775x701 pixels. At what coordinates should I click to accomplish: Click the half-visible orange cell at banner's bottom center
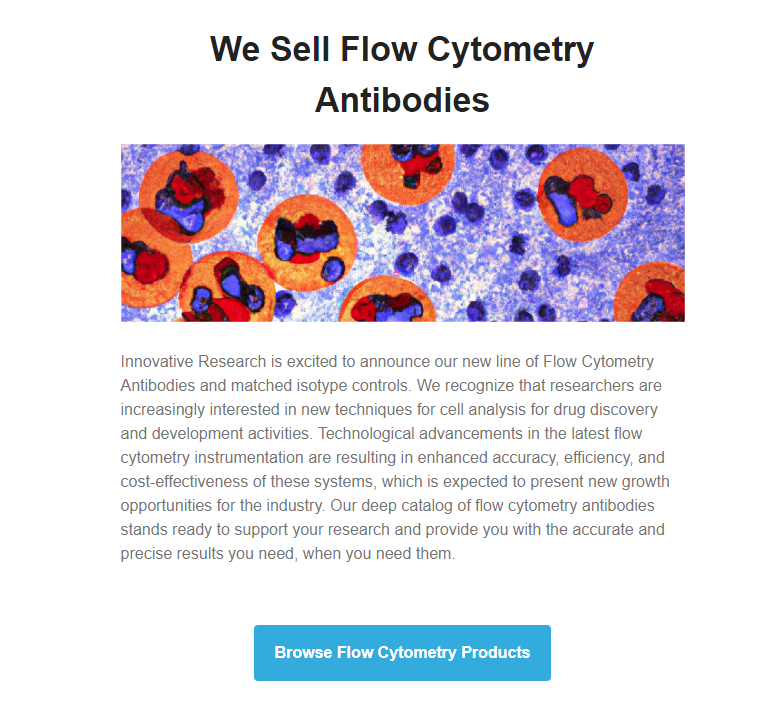coord(388,300)
